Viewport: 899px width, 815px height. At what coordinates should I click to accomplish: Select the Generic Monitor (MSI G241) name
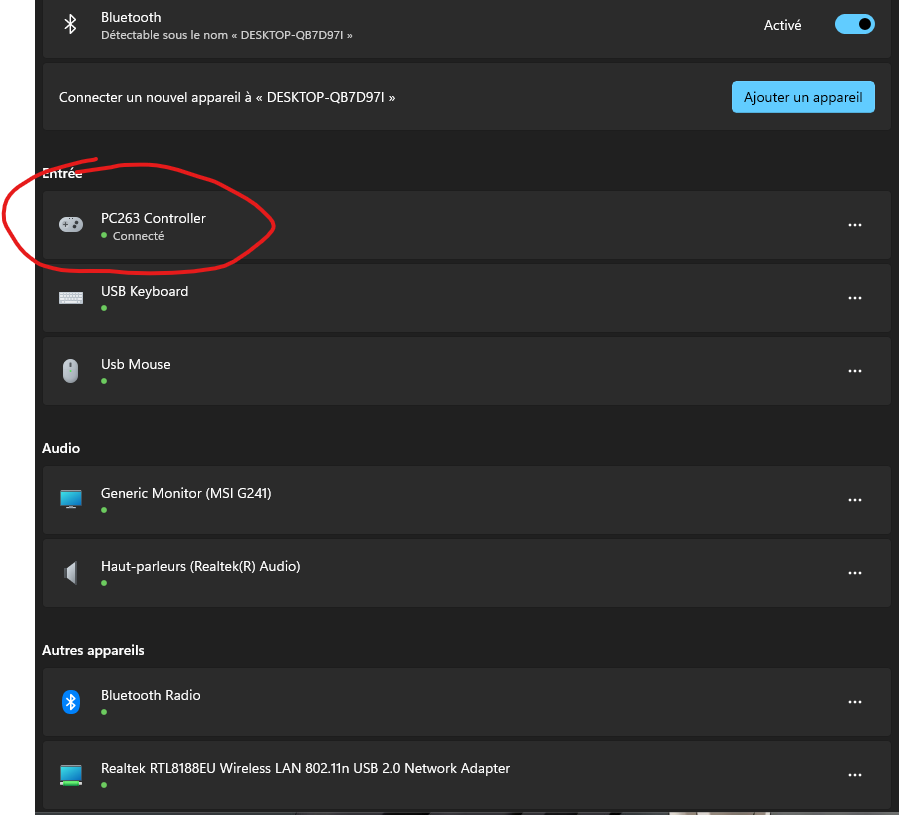[x=186, y=493]
